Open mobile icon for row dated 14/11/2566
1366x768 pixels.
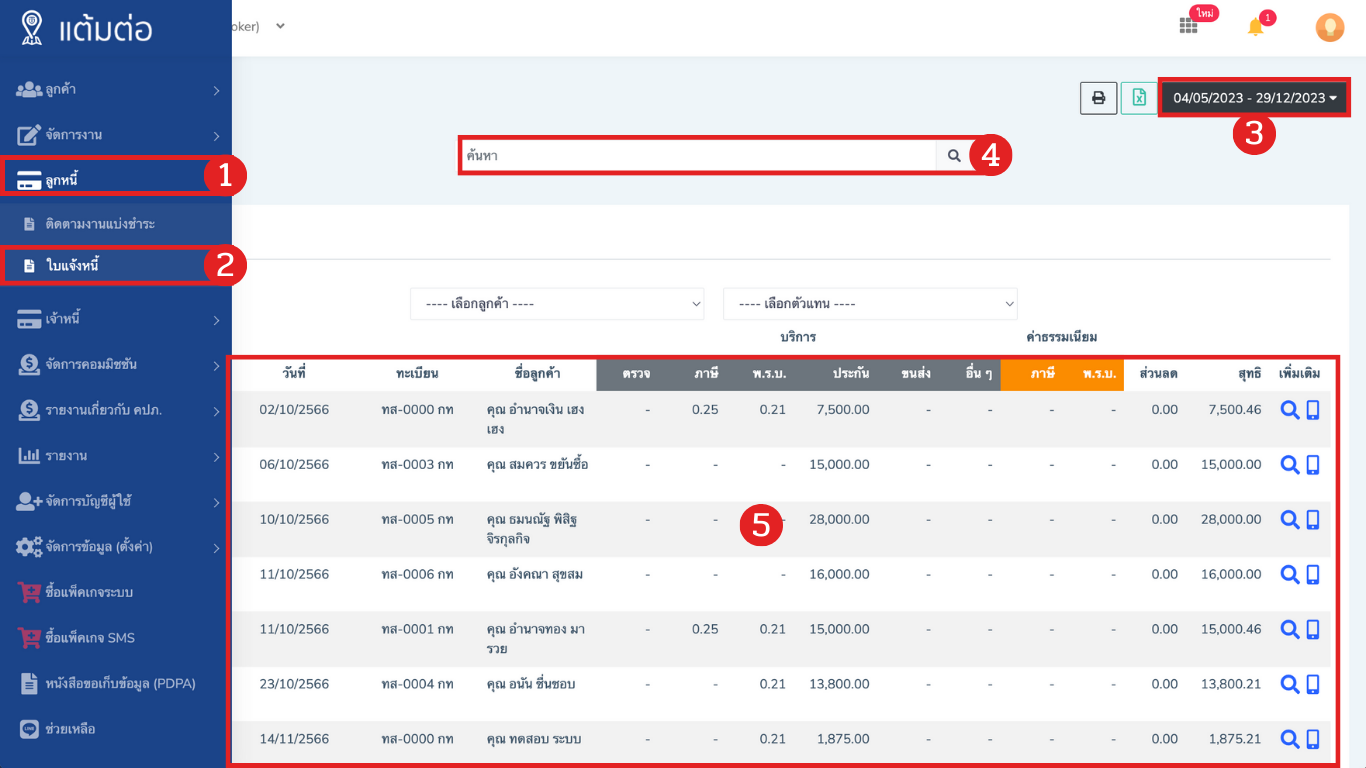point(1313,740)
